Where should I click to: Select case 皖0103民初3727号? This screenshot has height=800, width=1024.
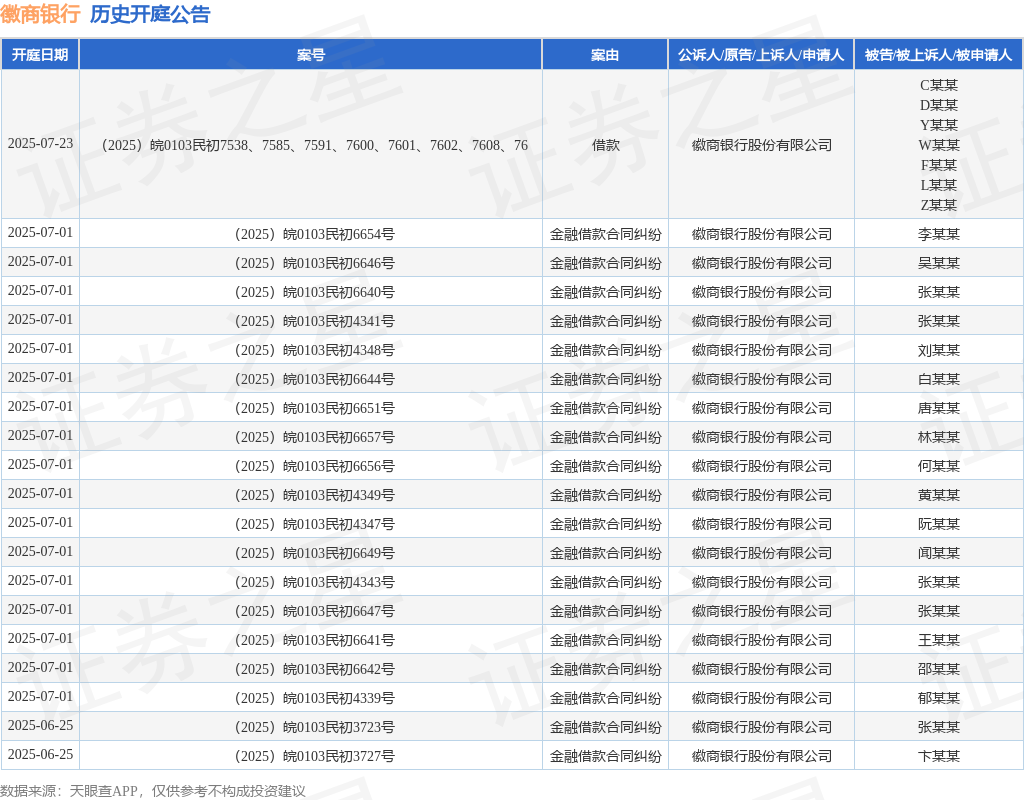click(314, 756)
